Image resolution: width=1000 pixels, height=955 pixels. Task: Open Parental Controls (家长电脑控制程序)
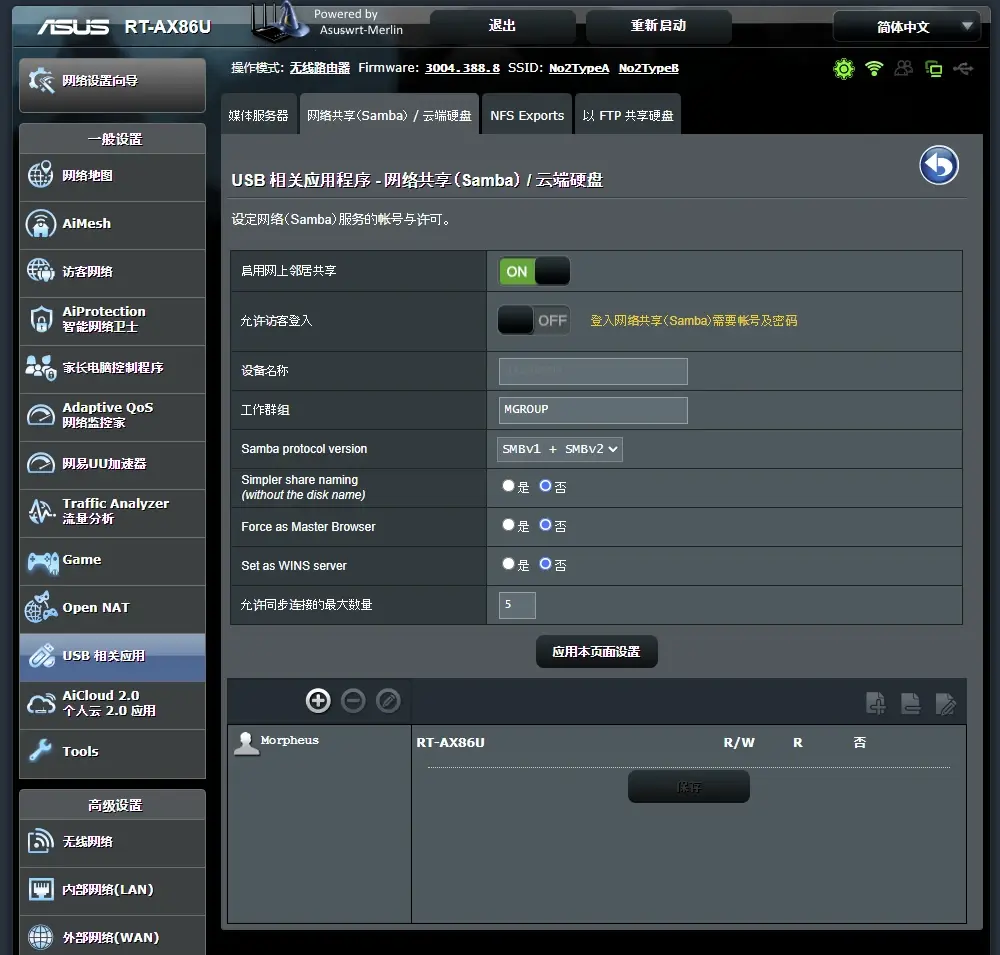112,368
